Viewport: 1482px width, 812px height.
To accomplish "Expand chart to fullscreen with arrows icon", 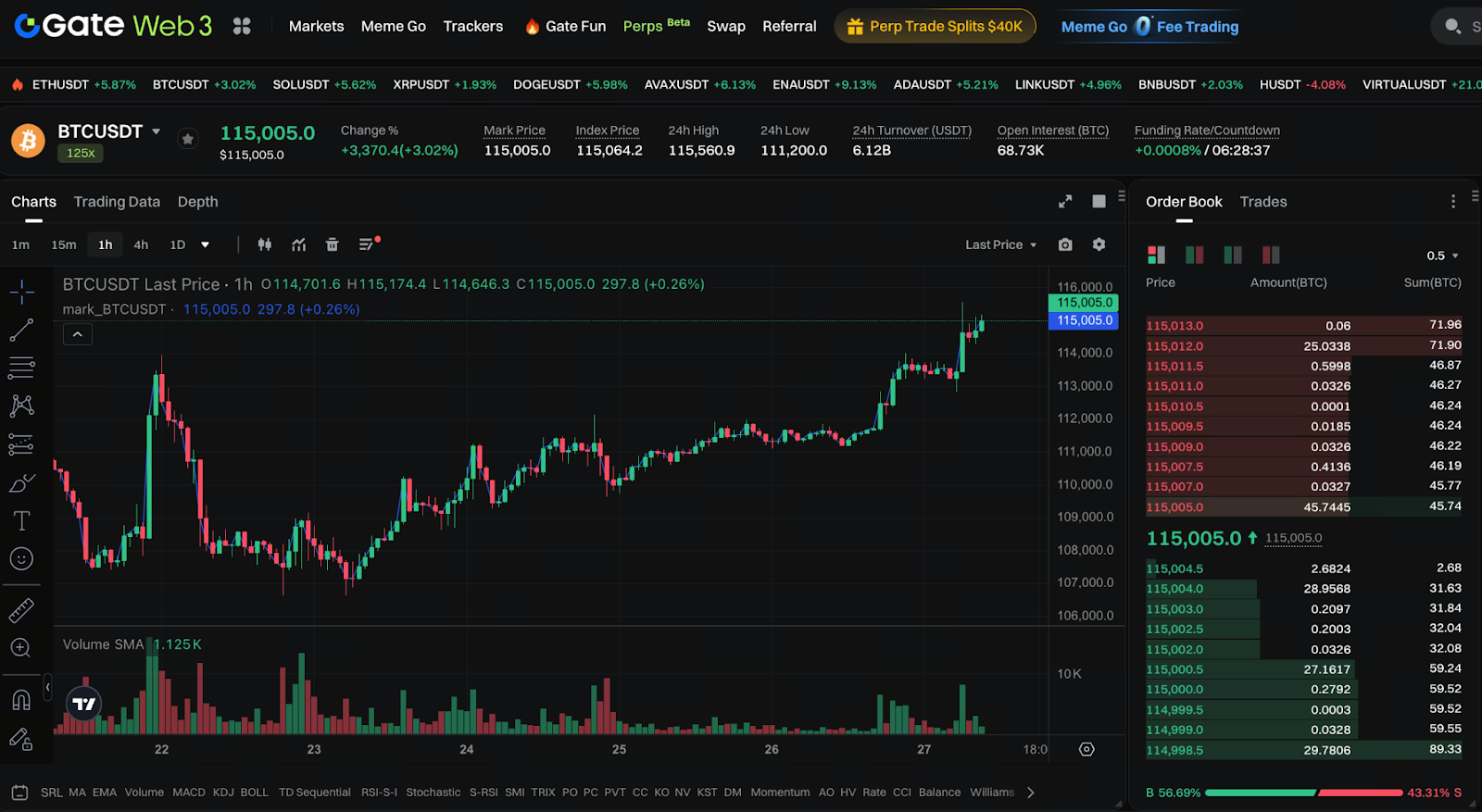I will pyautogui.click(x=1065, y=201).
